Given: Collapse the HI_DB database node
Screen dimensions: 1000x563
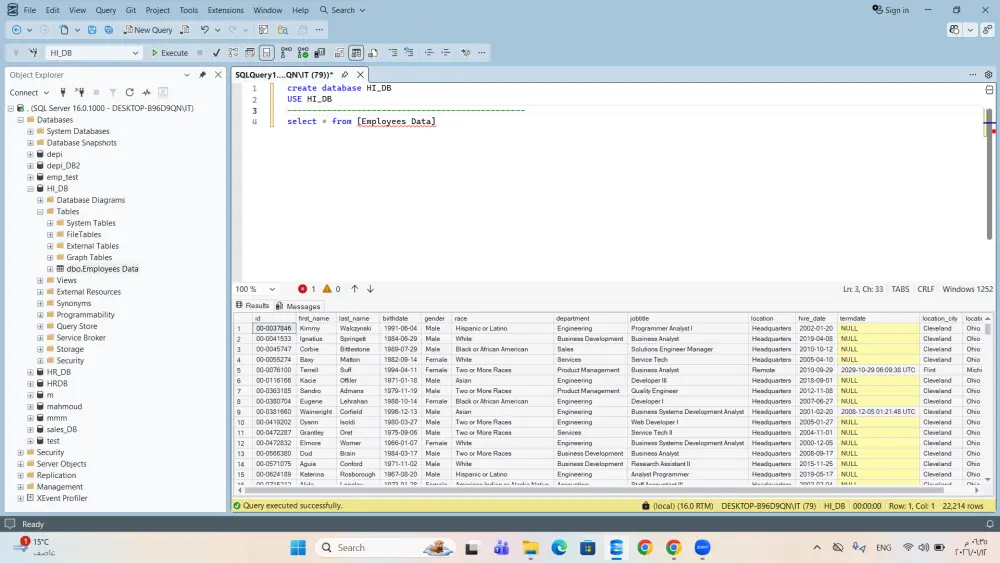Looking at the screenshot, I should click(x=31, y=189).
